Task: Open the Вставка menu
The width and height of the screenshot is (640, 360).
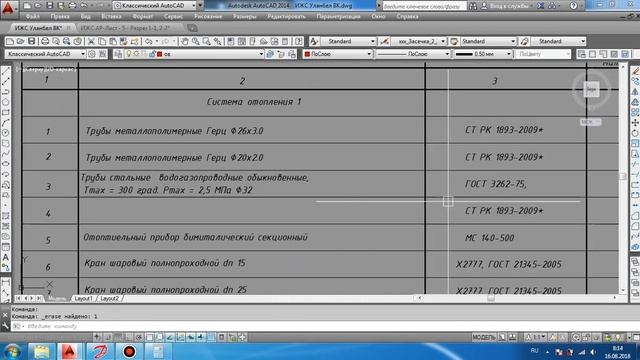Action: pyautogui.click(x=111, y=17)
